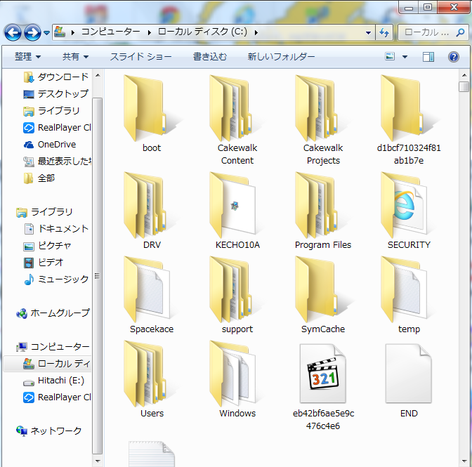Select ドキュメント library

[x=57, y=229]
